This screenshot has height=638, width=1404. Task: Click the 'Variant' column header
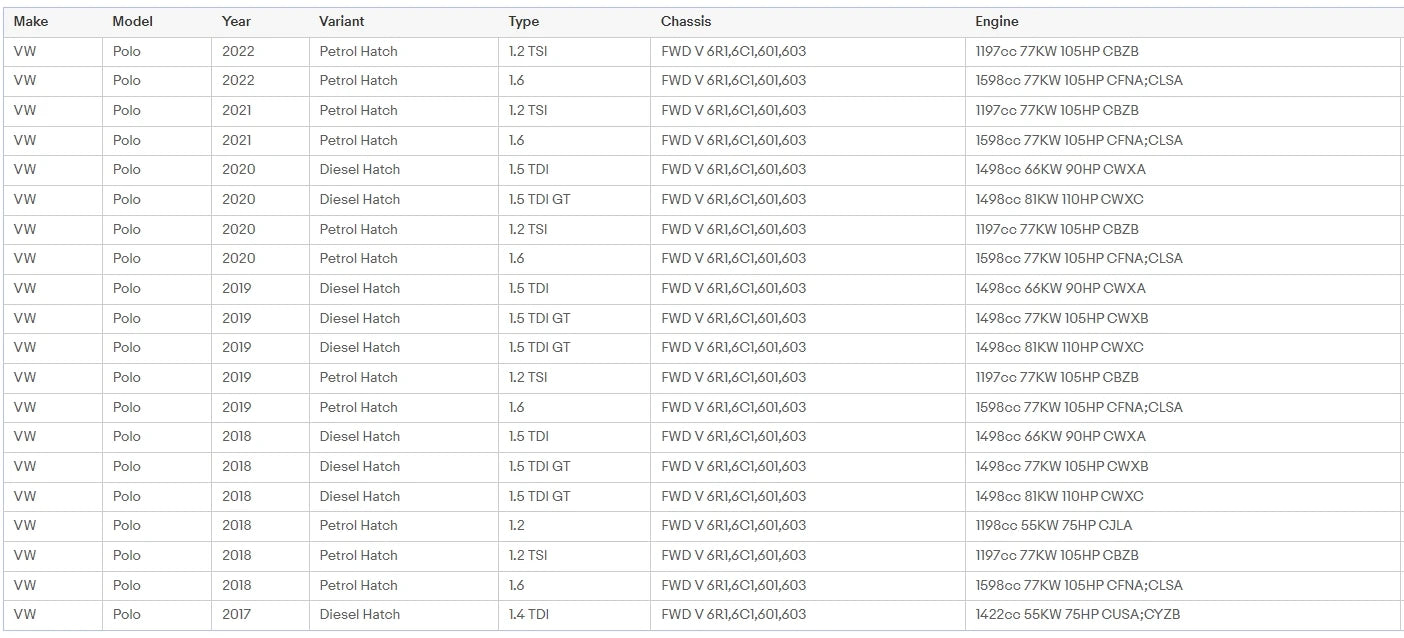pyautogui.click(x=342, y=21)
